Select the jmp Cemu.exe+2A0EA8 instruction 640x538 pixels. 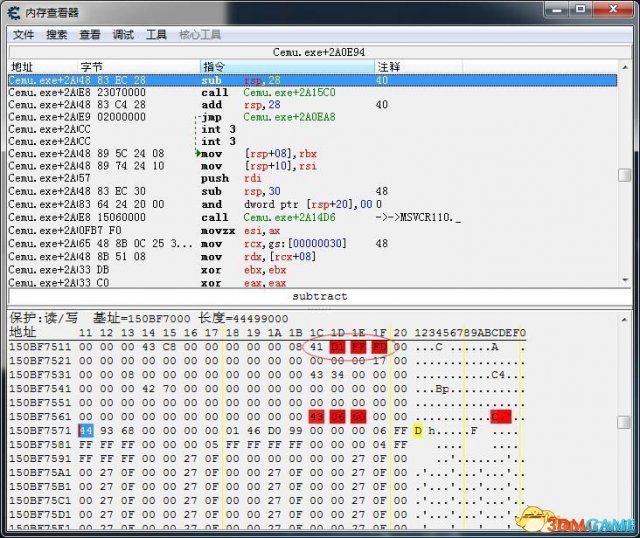313,117
